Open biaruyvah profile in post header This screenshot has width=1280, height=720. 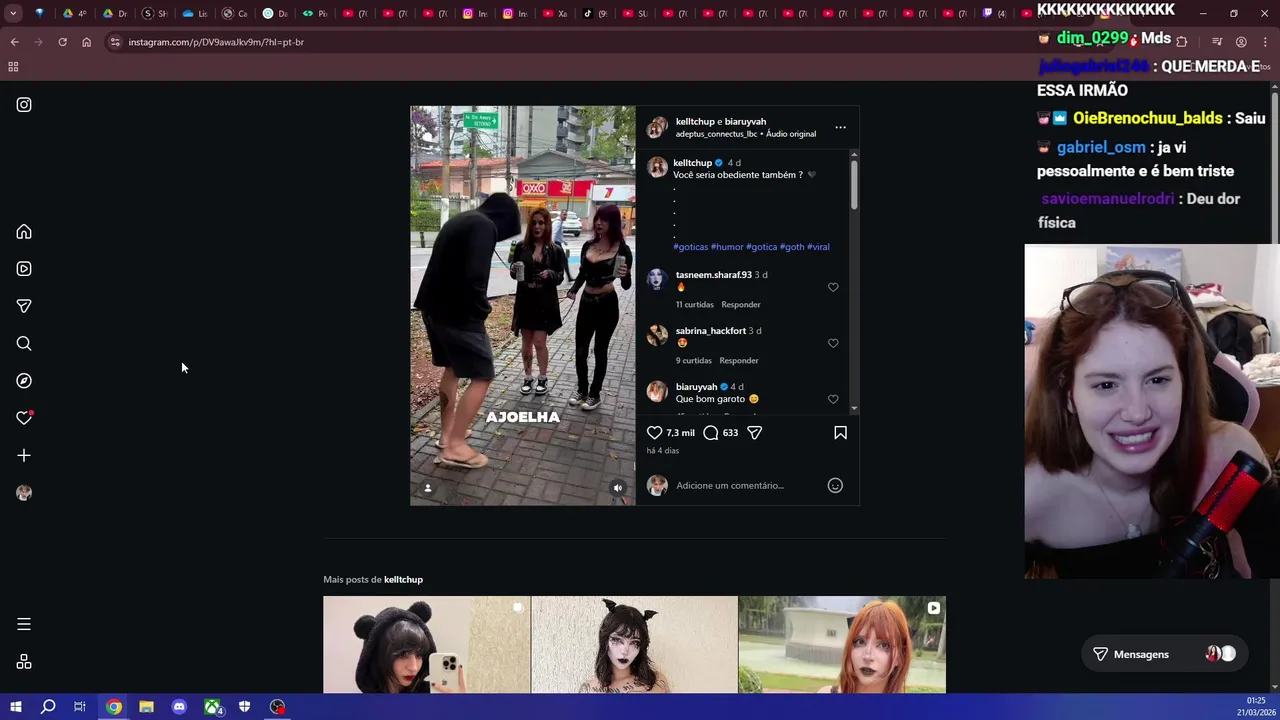tap(745, 122)
